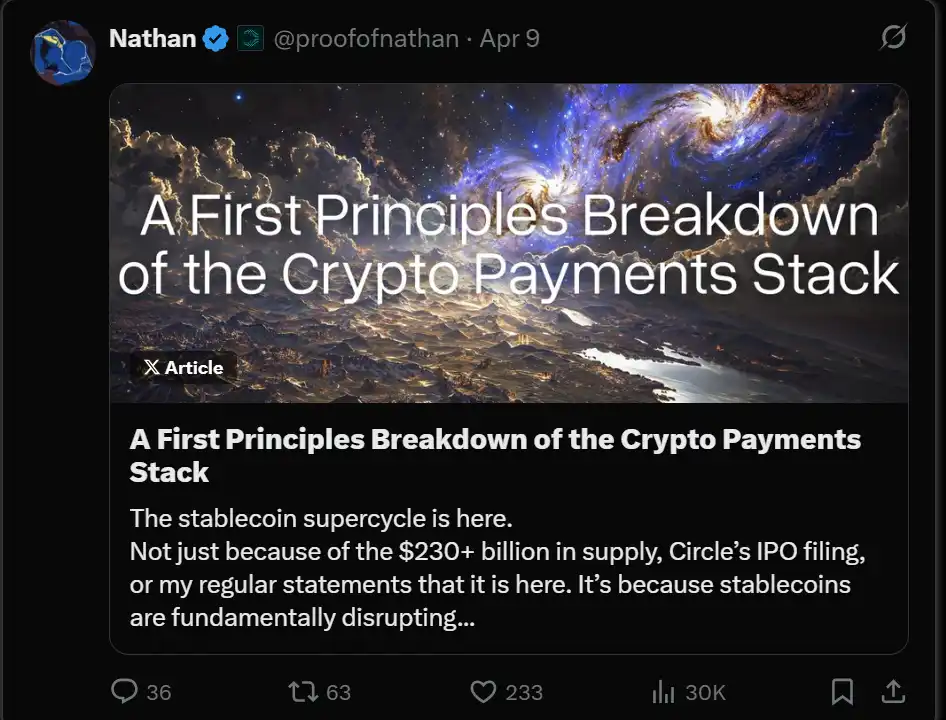Click the blue verified checkmark badge

coord(215,39)
